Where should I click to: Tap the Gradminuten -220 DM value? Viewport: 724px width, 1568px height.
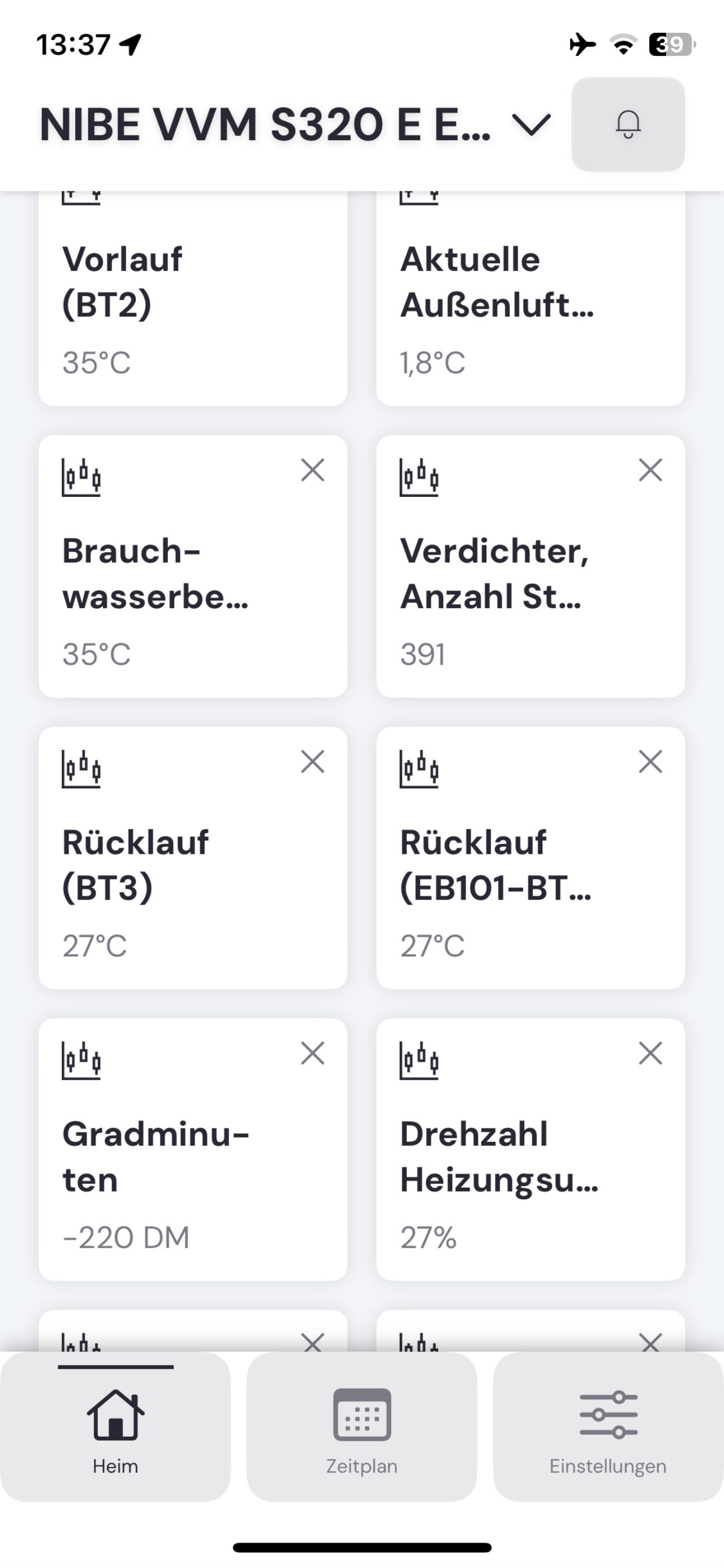126,1238
